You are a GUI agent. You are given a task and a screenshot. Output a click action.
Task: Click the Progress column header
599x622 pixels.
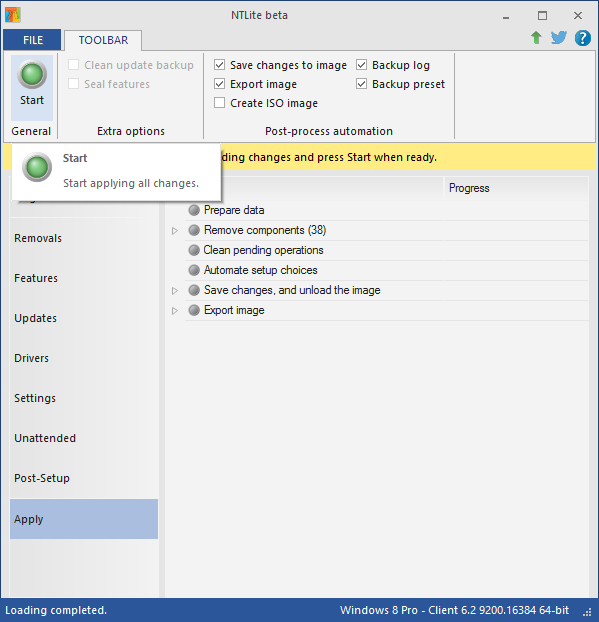(x=516, y=188)
